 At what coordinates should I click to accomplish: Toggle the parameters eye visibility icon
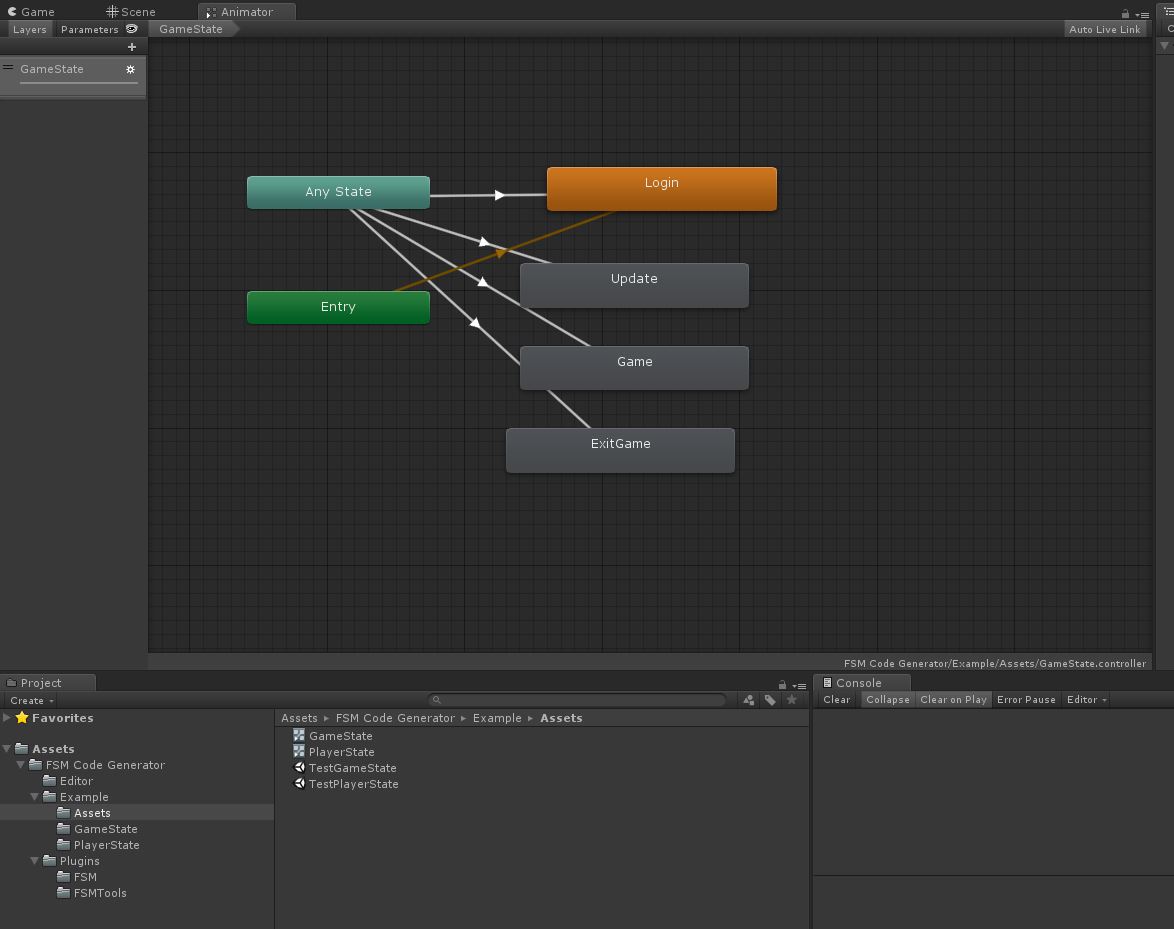point(132,29)
